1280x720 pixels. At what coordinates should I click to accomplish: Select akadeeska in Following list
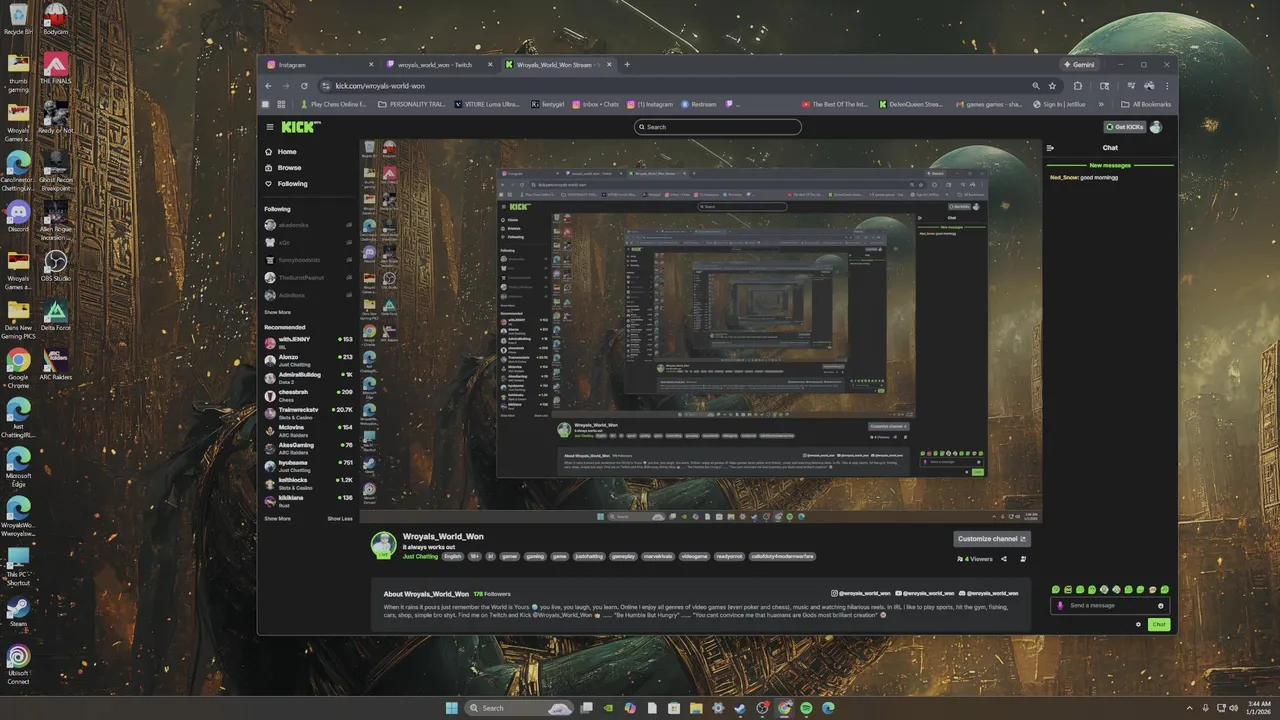click(x=308, y=225)
